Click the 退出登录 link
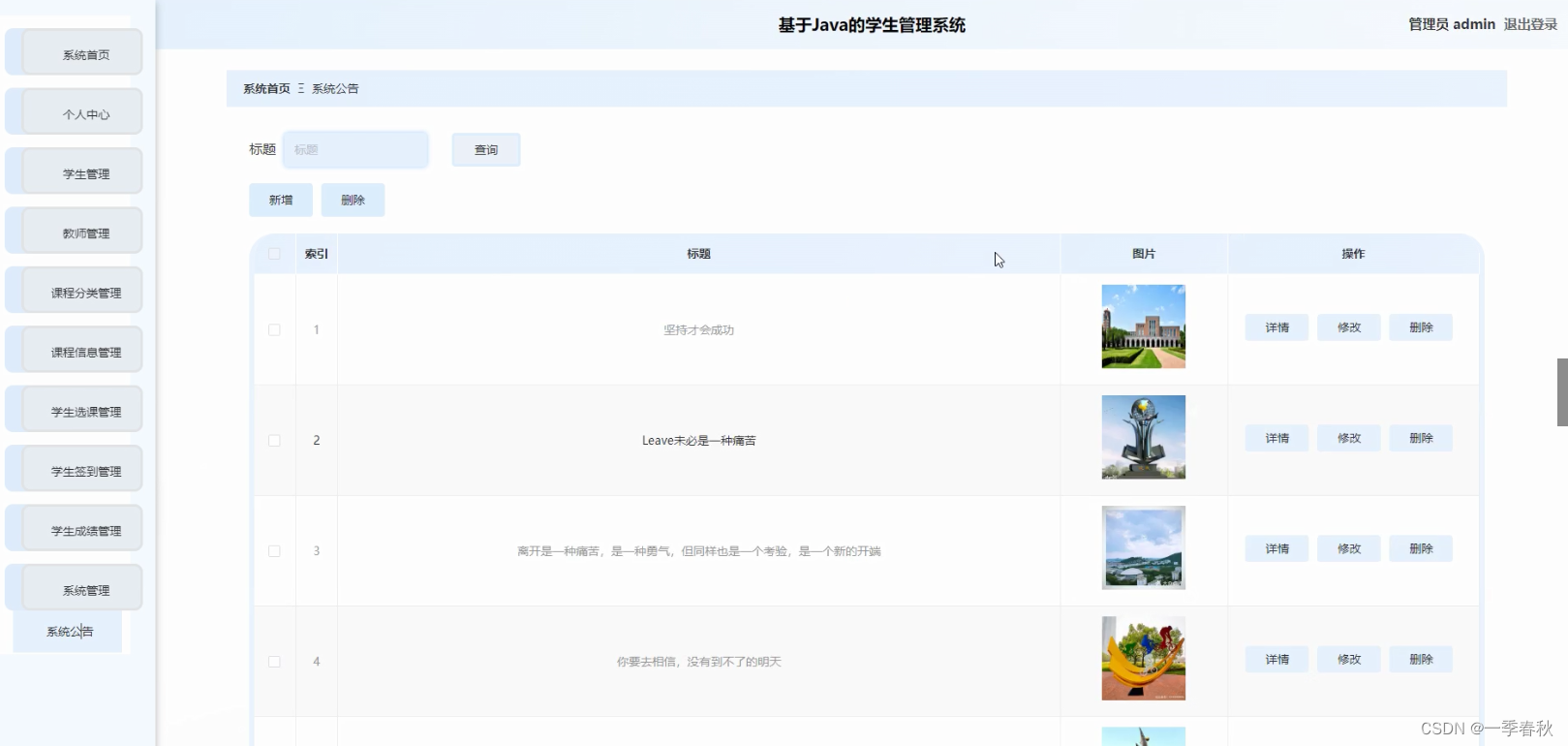 (1530, 24)
